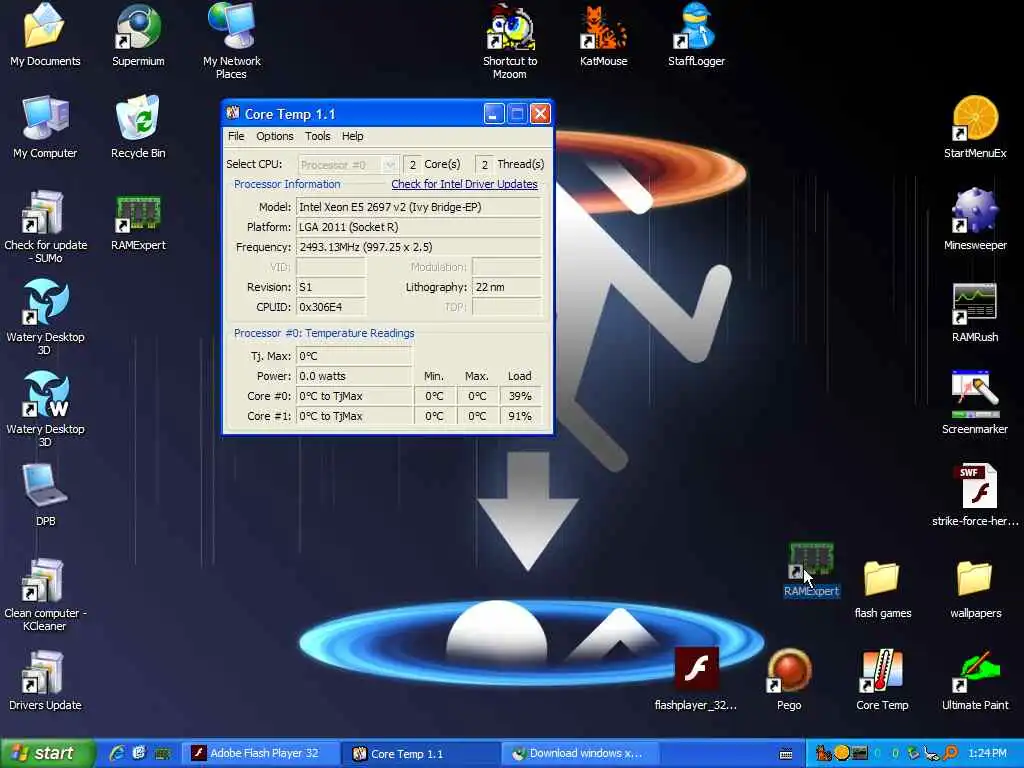Screen dimensions: 1024x768
Task: Select the Minesweeper desktop icon
Action: 974,219
